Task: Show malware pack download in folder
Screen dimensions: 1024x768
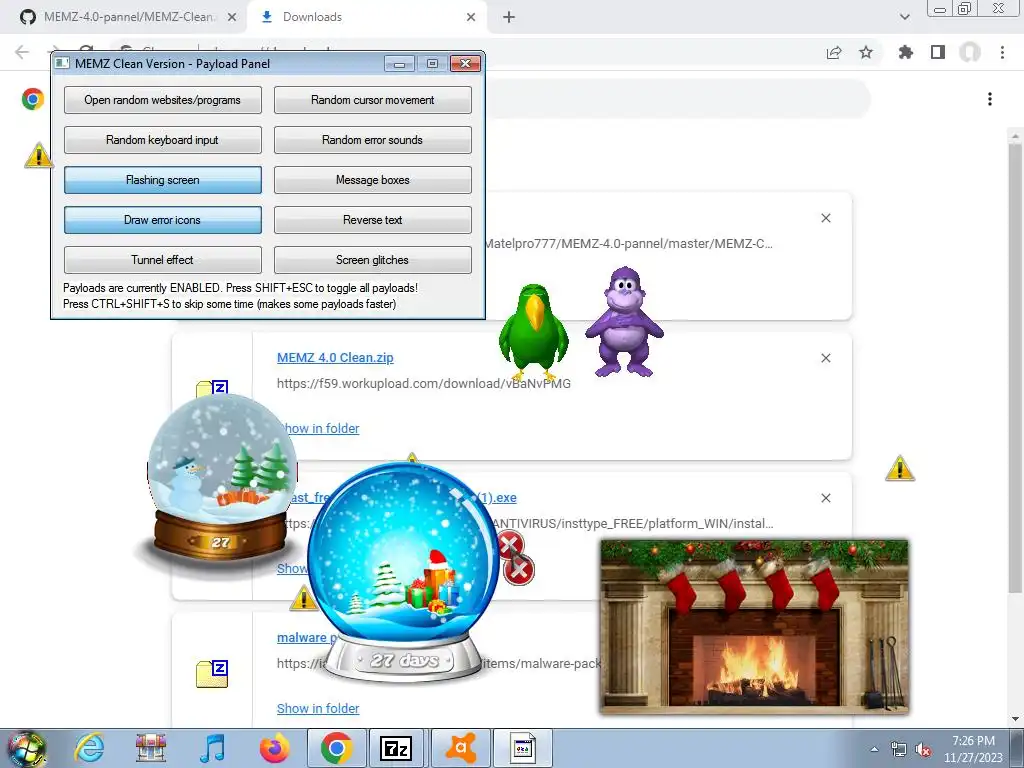Action: point(318,709)
